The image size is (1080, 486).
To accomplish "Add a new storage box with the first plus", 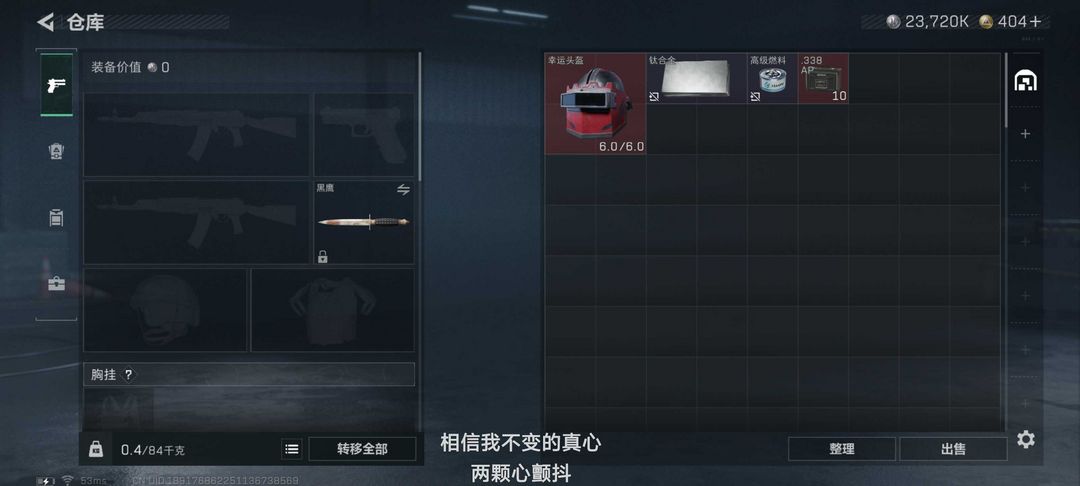I will [1026, 134].
